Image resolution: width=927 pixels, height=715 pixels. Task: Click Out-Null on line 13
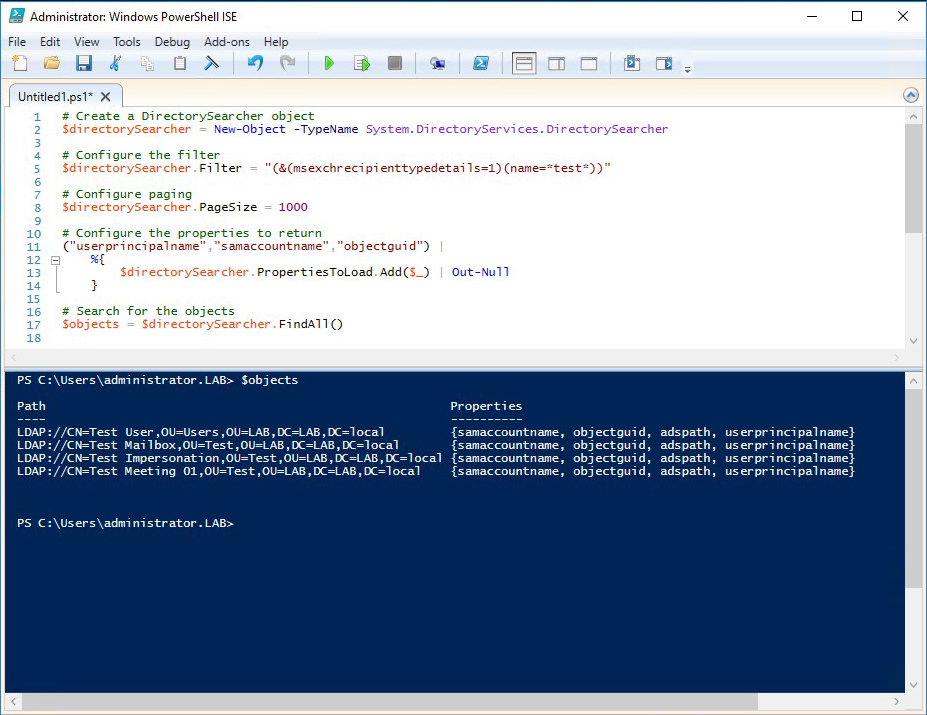481,272
